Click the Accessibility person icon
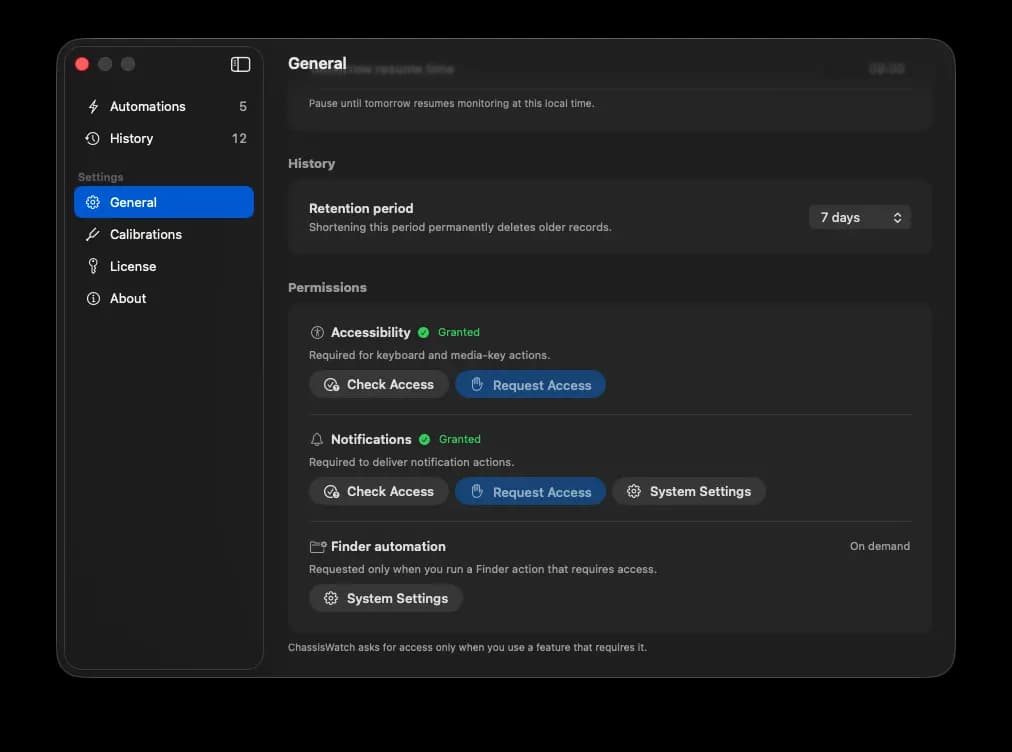The width and height of the screenshot is (1012, 752). pyautogui.click(x=317, y=332)
